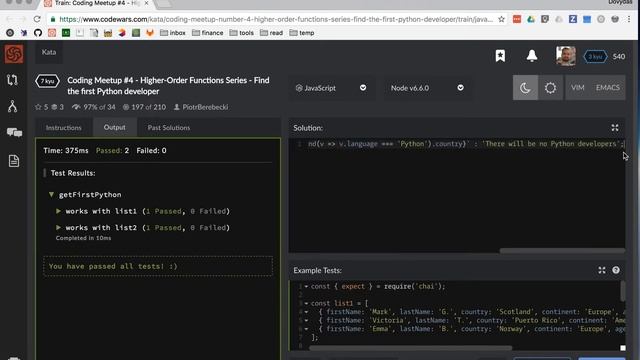Click the horizontal scrollbar in Example Tests
Screen dimensions: 640x360
click(x=410, y=348)
